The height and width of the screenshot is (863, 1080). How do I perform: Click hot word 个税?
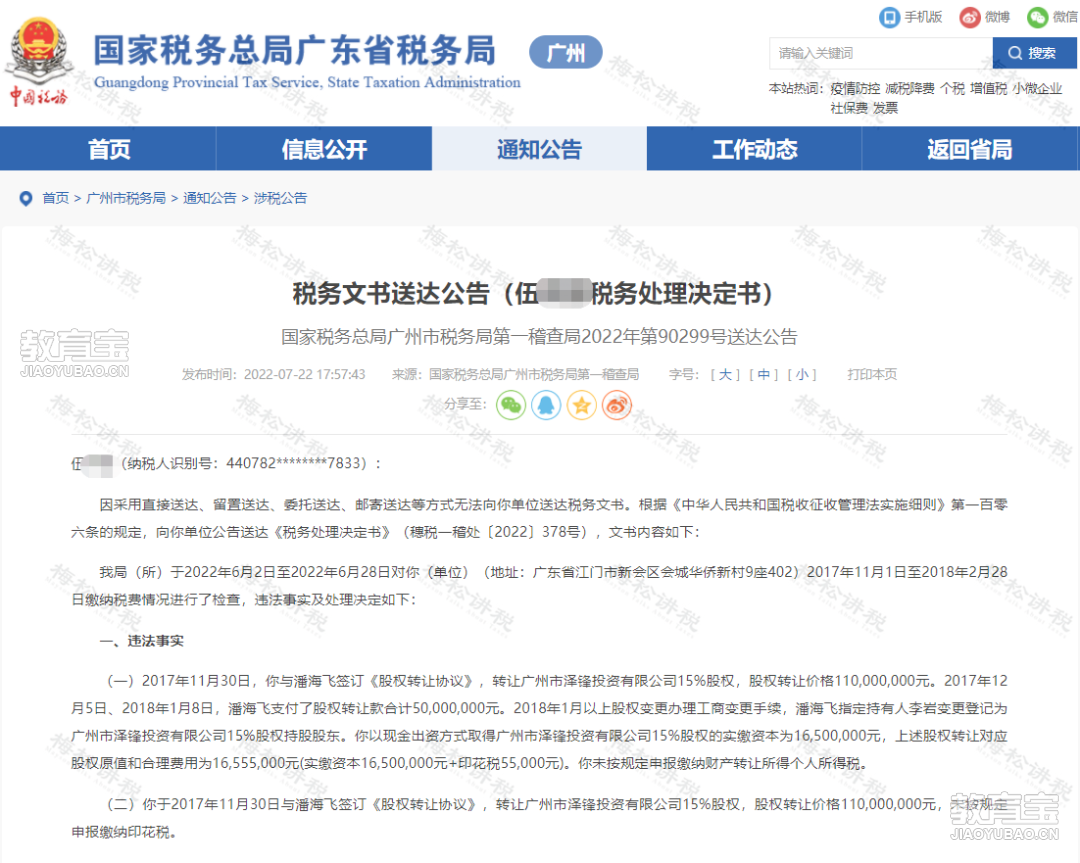[x=953, y=89]
